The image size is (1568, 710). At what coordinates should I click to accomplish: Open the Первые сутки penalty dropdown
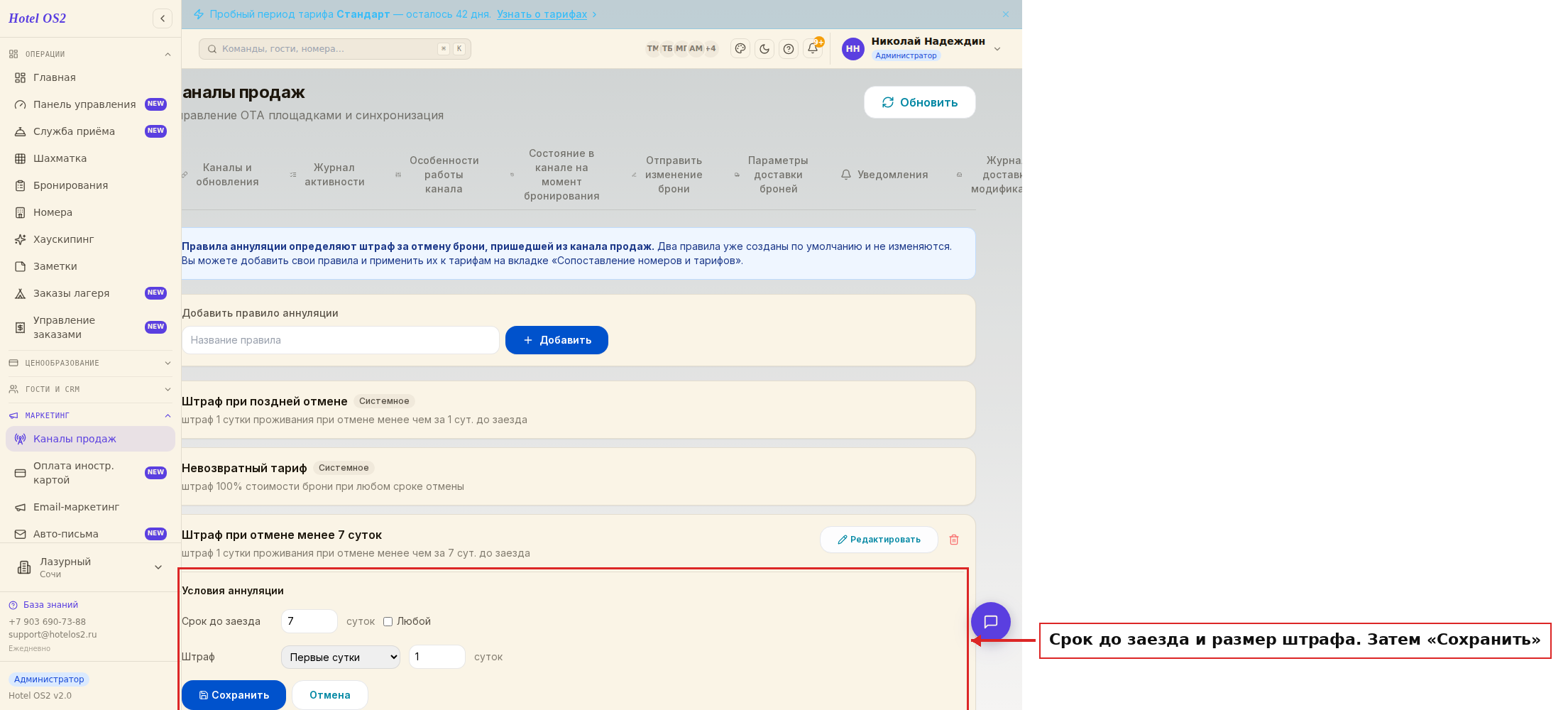pyautogui.click(x=341, y=657)
